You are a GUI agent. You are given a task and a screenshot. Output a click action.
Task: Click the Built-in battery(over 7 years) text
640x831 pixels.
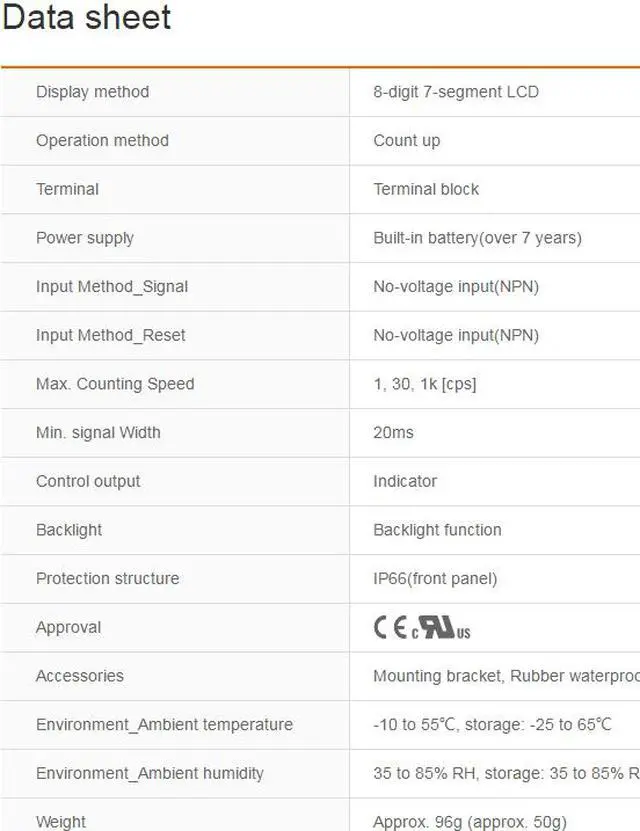pyautogui.click(x=477, y=238)
